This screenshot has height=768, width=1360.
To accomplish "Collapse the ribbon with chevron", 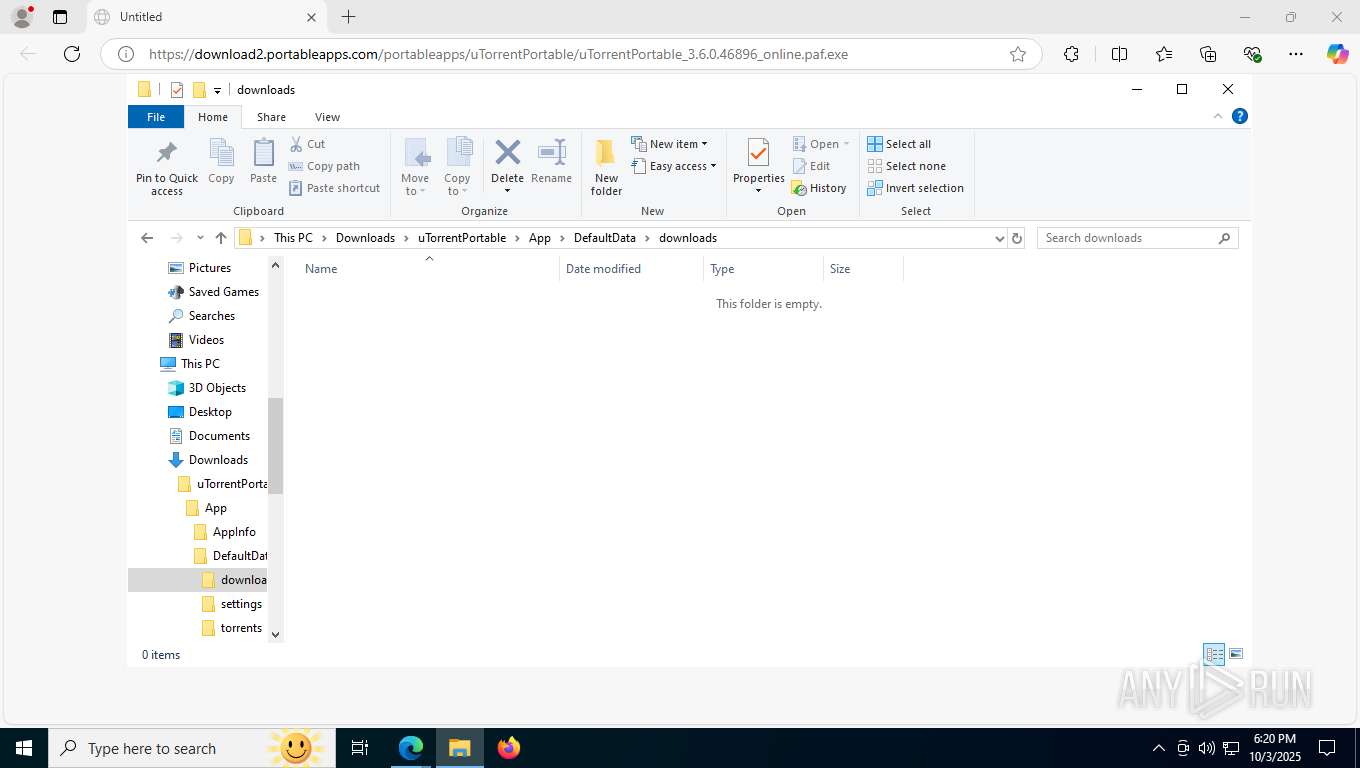I will [1218, 116].
